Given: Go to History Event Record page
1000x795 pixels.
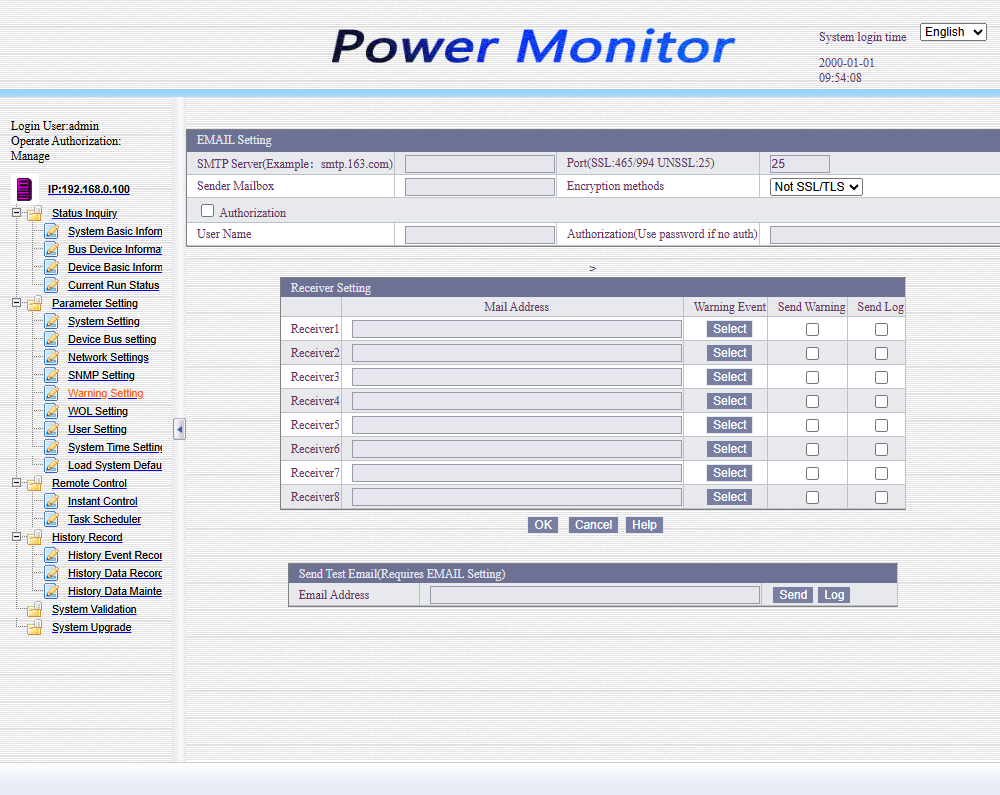Looking at the screenshot, I should pyautogui.click(x=114, y=555).
